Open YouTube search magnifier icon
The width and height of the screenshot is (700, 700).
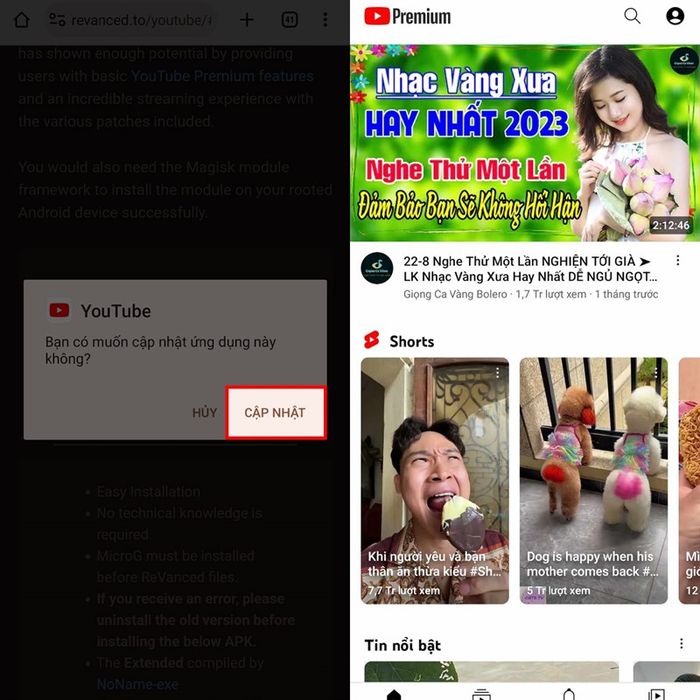pos(632,16)
